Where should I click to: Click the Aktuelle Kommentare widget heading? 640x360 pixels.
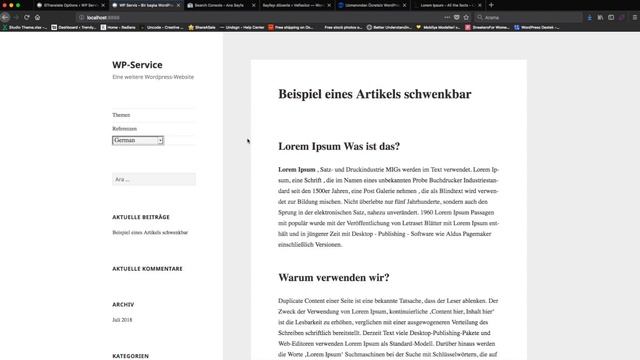[x=147, y=269]
